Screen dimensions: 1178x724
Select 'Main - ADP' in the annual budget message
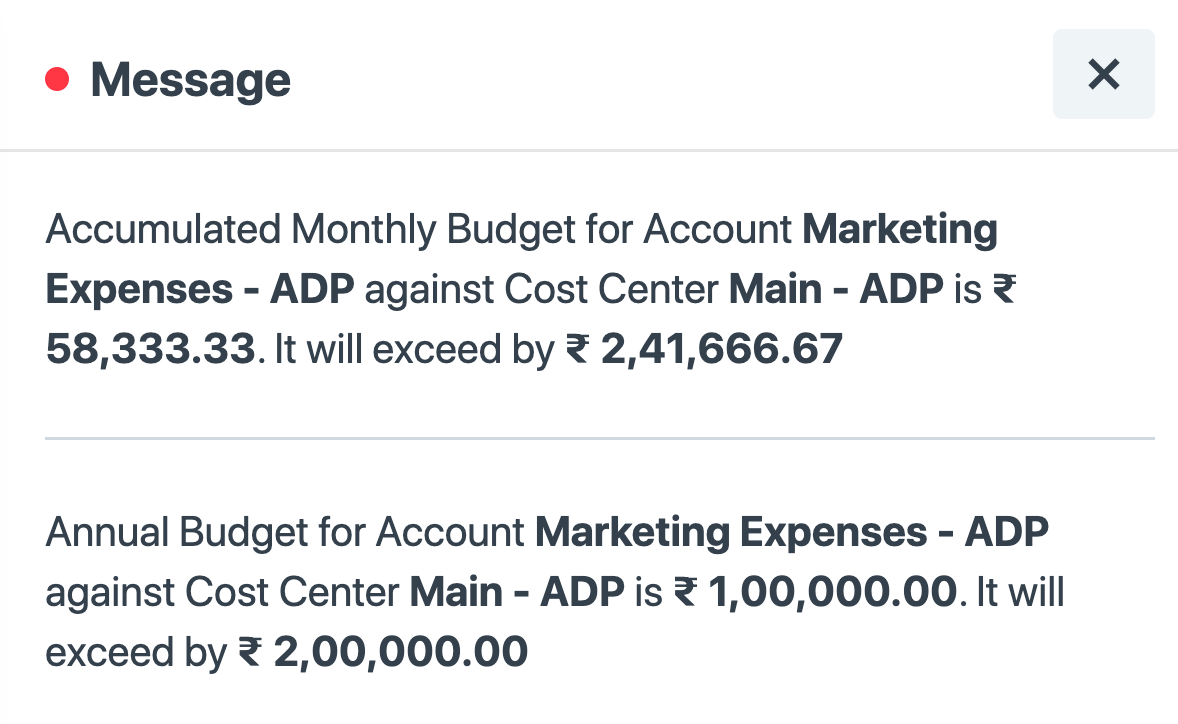[x=517, y=593]
